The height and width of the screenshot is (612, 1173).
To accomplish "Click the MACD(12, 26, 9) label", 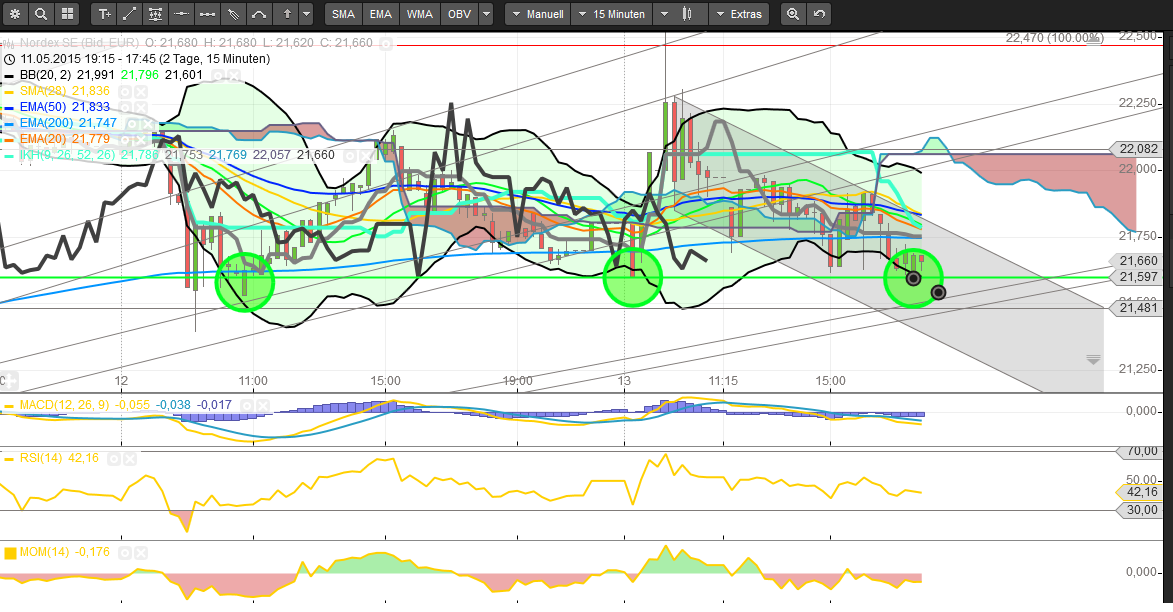I will (66, 406).
